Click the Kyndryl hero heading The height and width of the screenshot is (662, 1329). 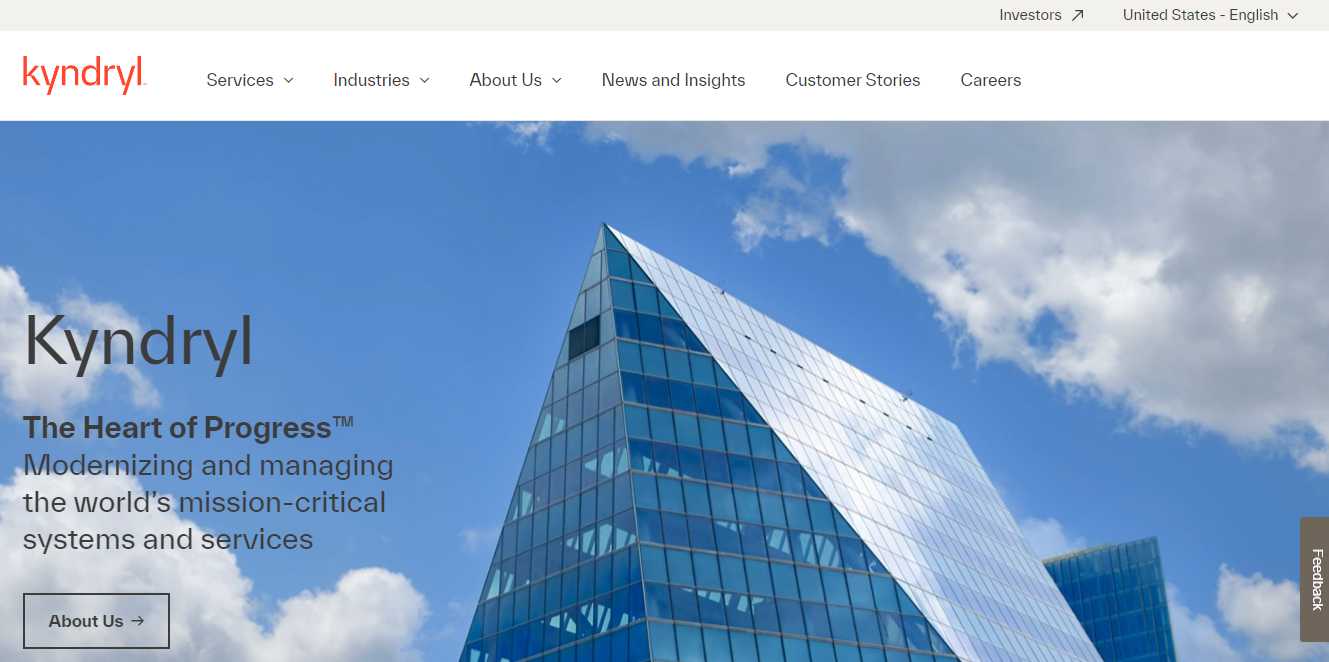pyautogui.click(x=138, y=342)
